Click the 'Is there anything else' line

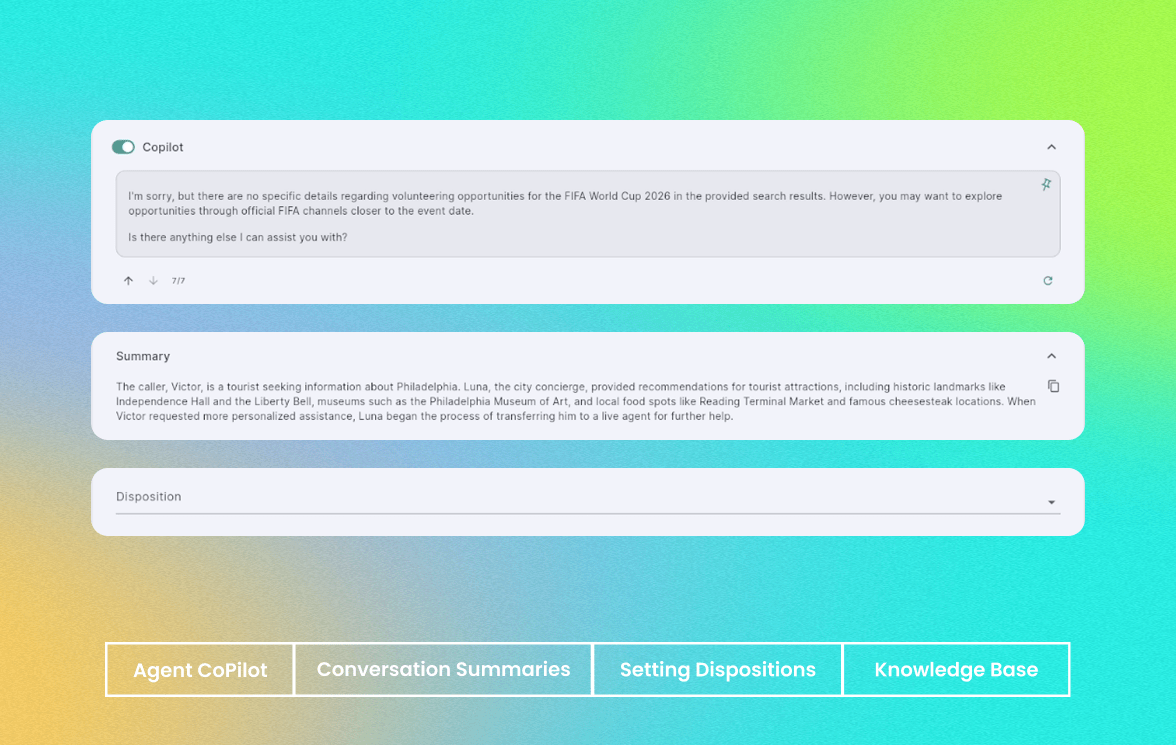tap(238, 237)
